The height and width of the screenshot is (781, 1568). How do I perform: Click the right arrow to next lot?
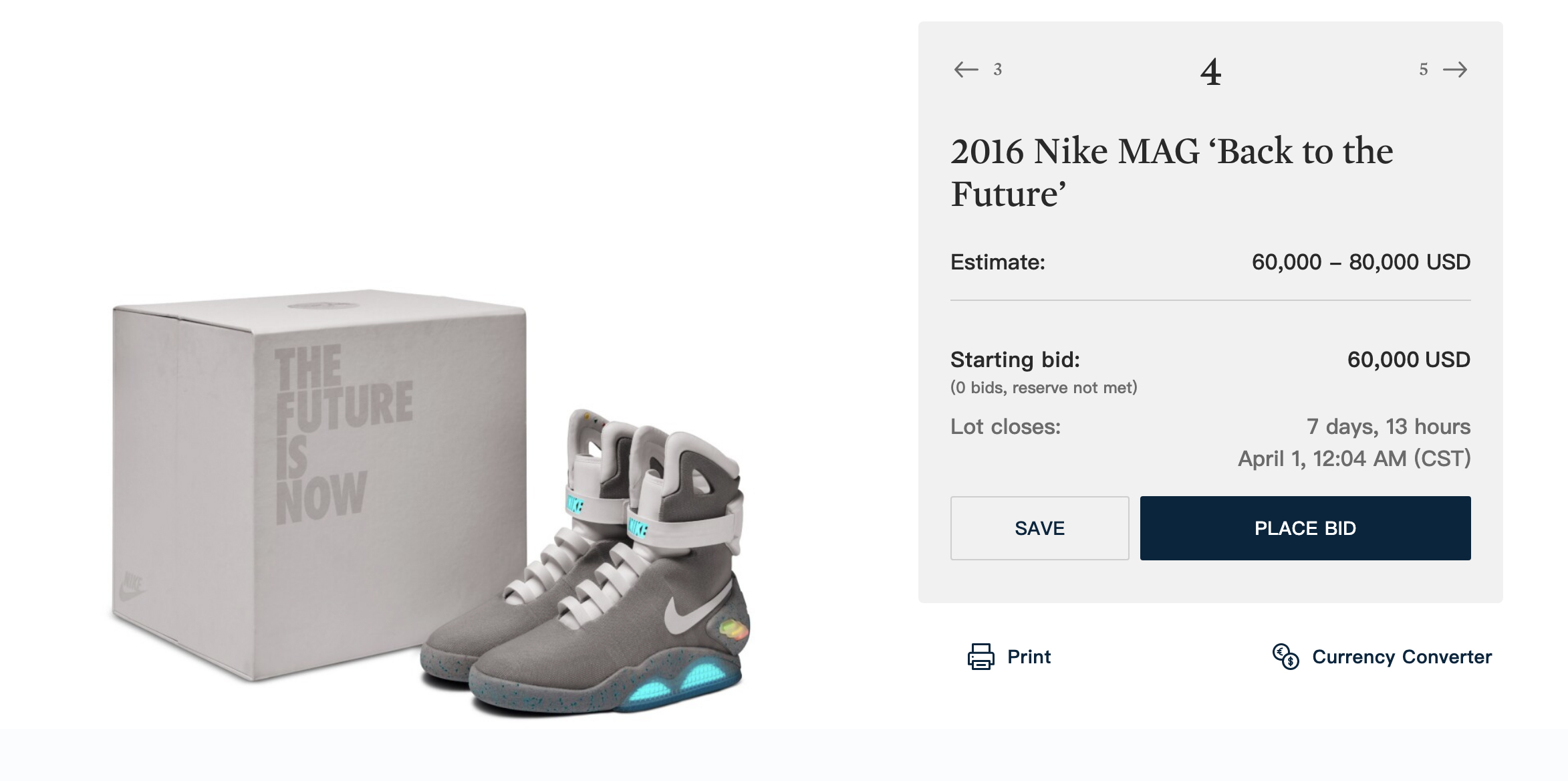[x=1455, y=70]
